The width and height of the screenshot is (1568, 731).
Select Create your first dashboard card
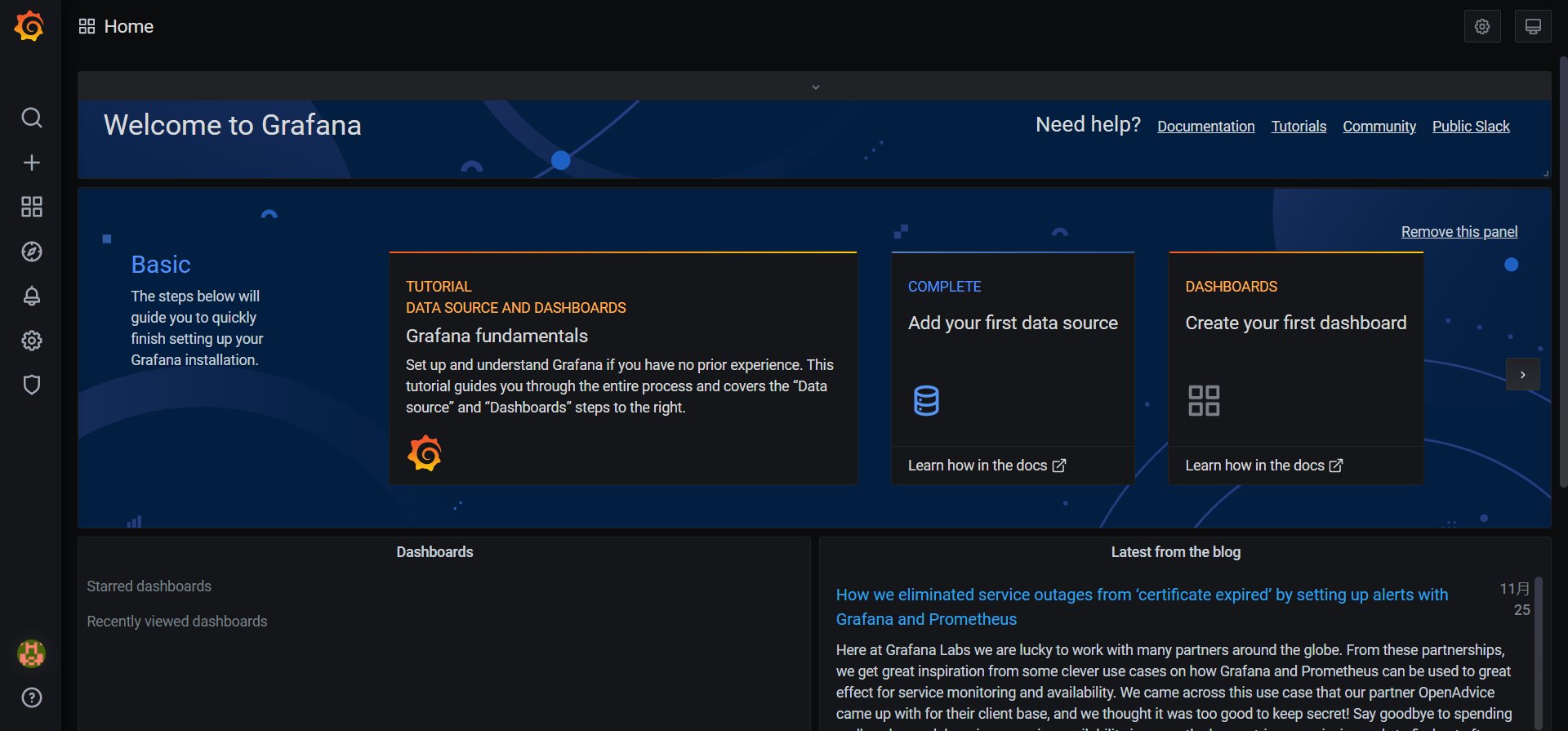[1296, 368]
